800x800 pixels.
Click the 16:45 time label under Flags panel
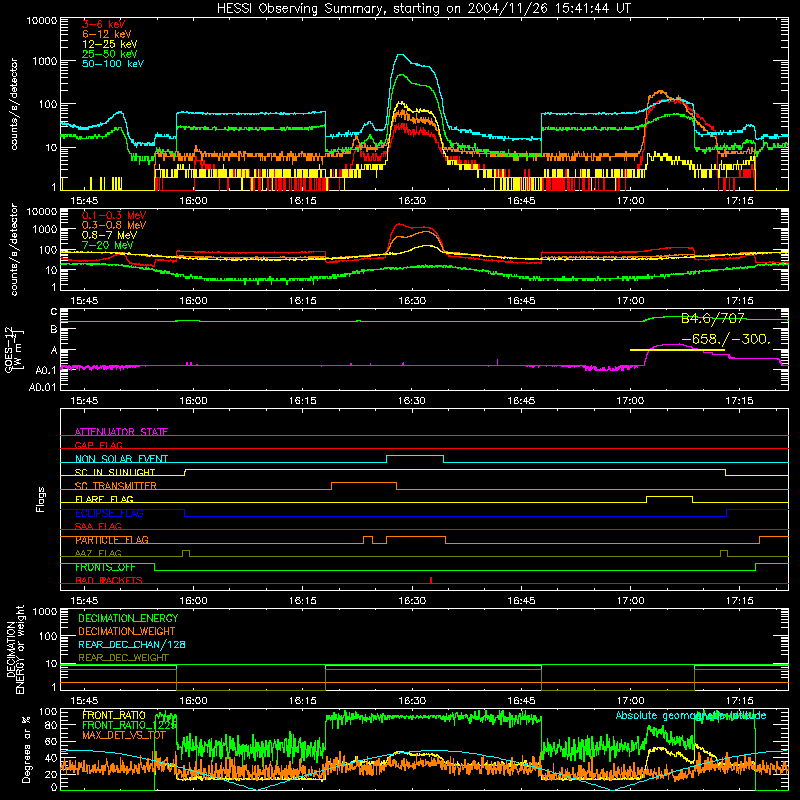coord(521,601)
